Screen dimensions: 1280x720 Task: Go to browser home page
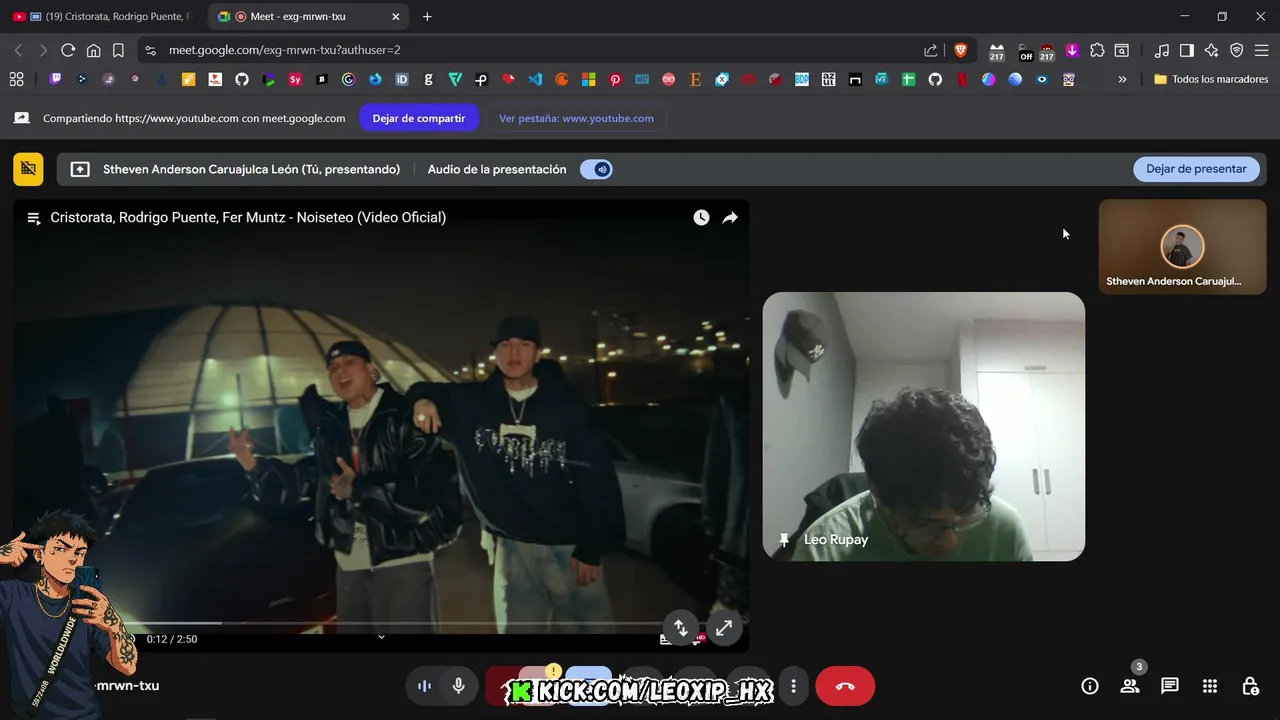click(x=93, y=50)
